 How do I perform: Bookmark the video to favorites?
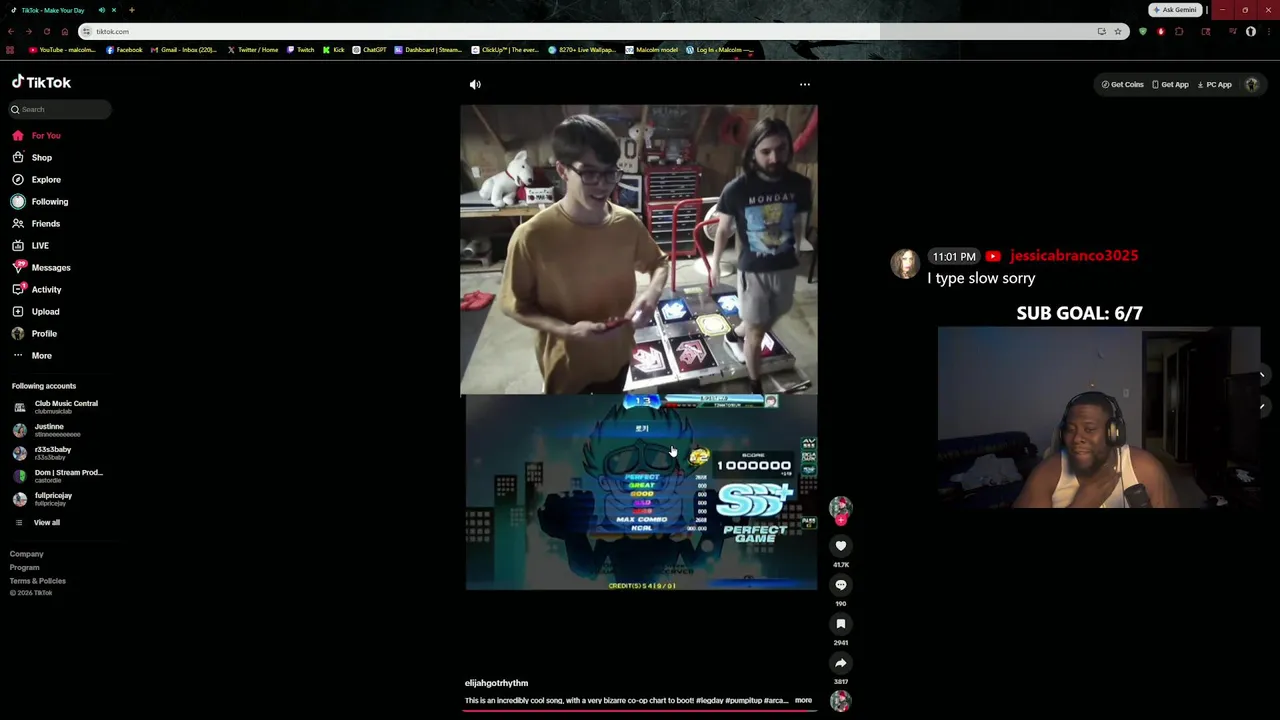coord(841,624)
